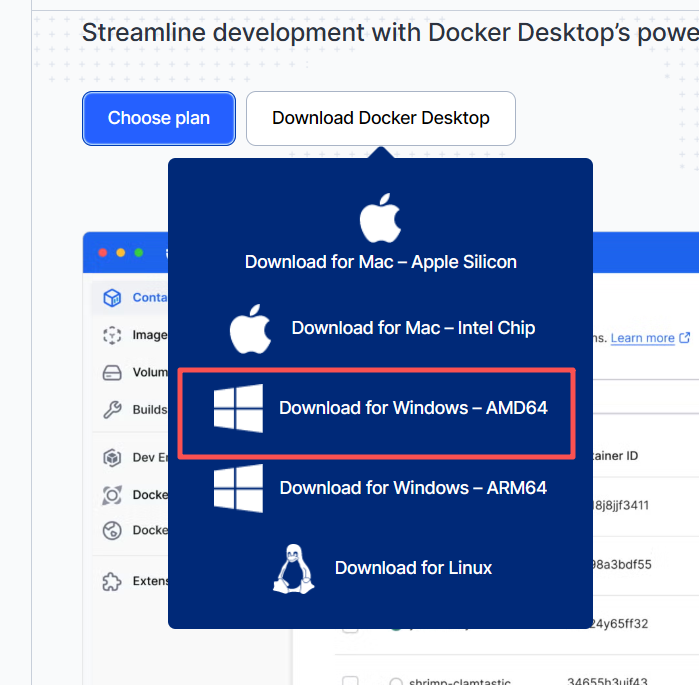This screenshot has width=699, height=685.
Task: Expand the Download Docker Desktop dropdown
Action: click(x=380, y=118)
